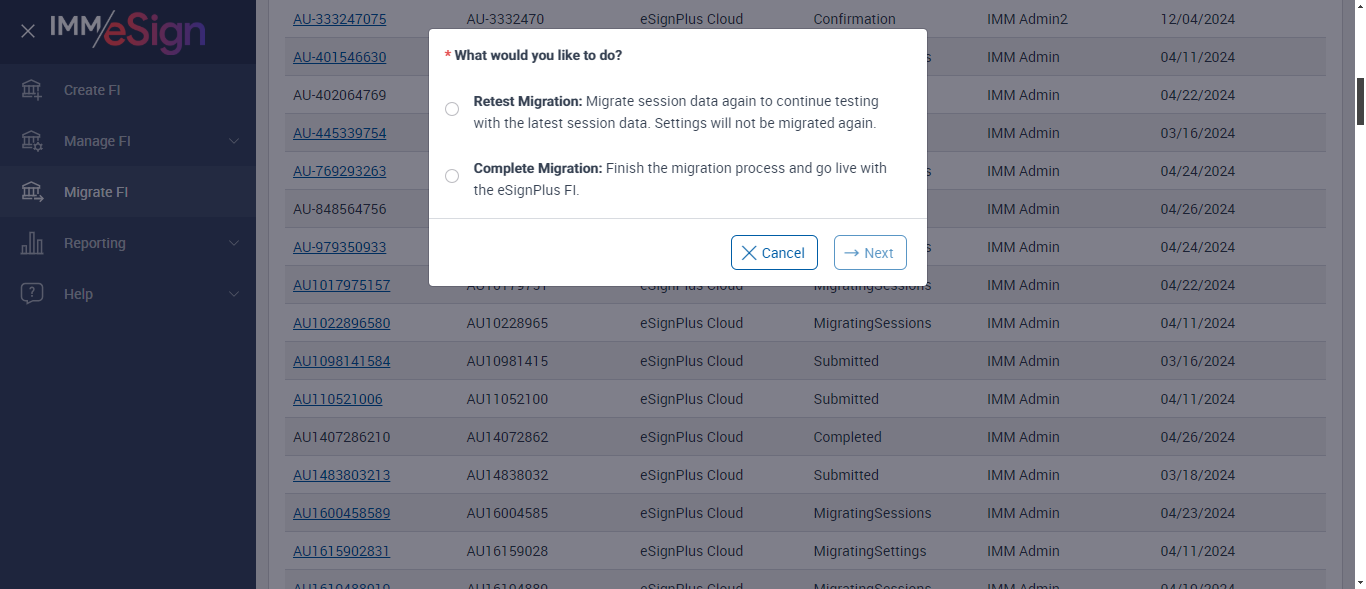Click the Help question-bubble icon
The width and height of the screenshot is (1366, 589).
point(32,294)
